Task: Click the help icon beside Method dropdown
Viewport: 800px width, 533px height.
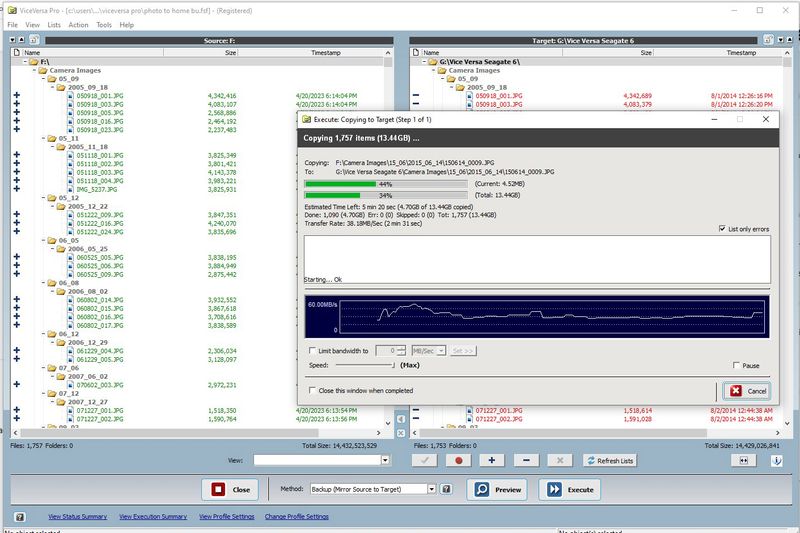Action: [x=446, y=489]
